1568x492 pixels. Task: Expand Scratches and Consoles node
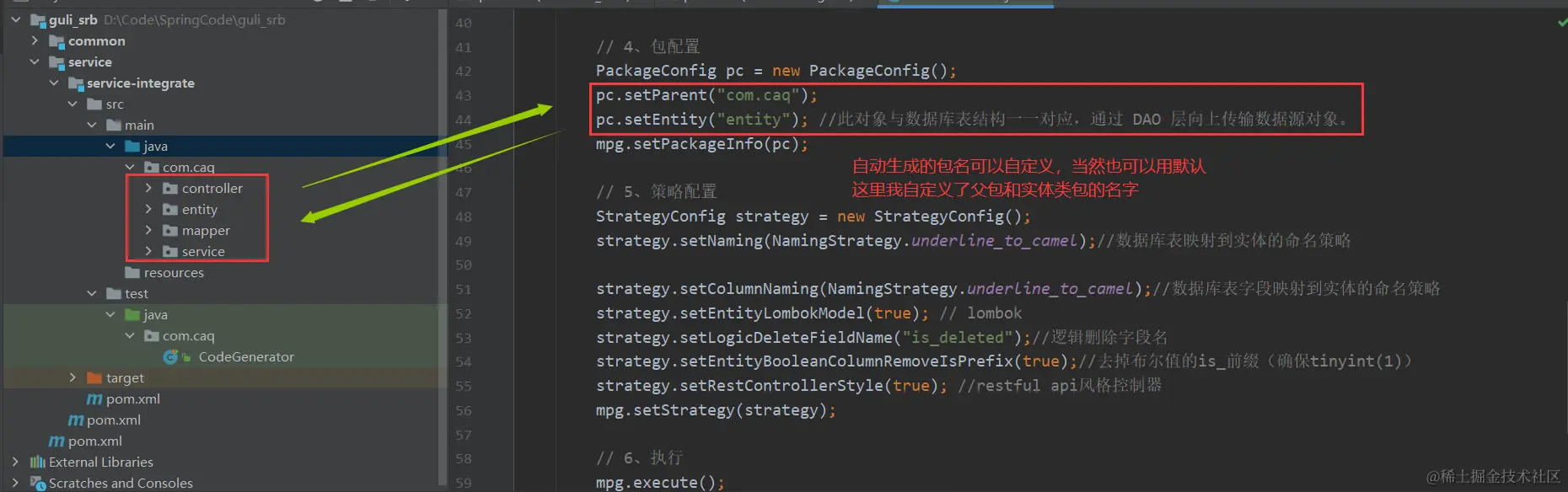tap(15, 483)
